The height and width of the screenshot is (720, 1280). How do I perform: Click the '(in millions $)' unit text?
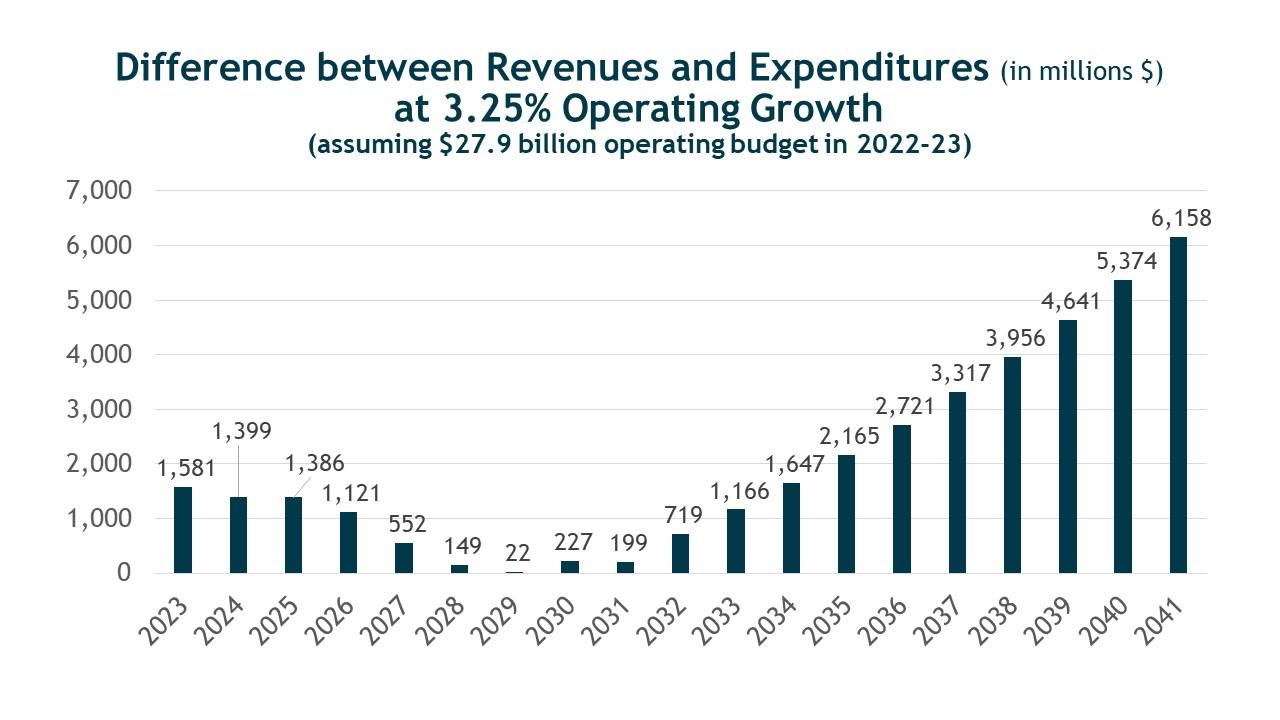[1081, 70]
